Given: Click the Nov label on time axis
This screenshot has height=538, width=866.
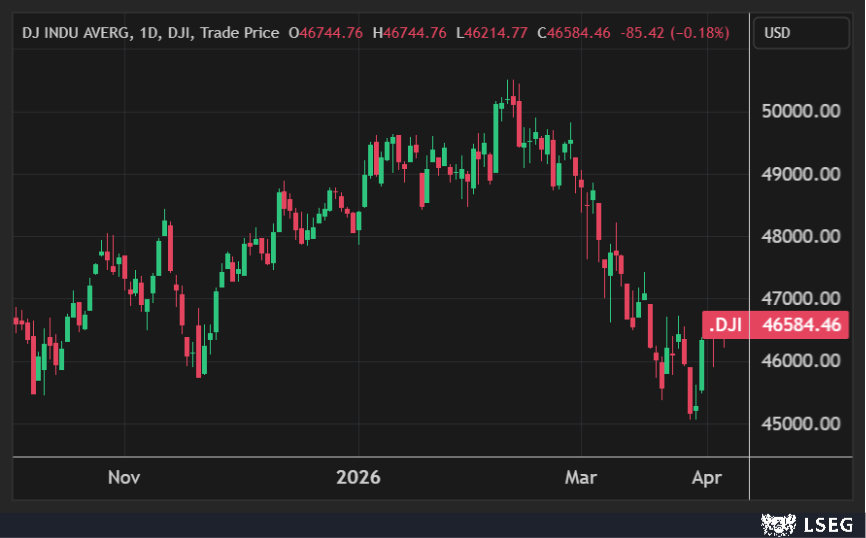Looking at the screenshot, I should coord(124,477).
